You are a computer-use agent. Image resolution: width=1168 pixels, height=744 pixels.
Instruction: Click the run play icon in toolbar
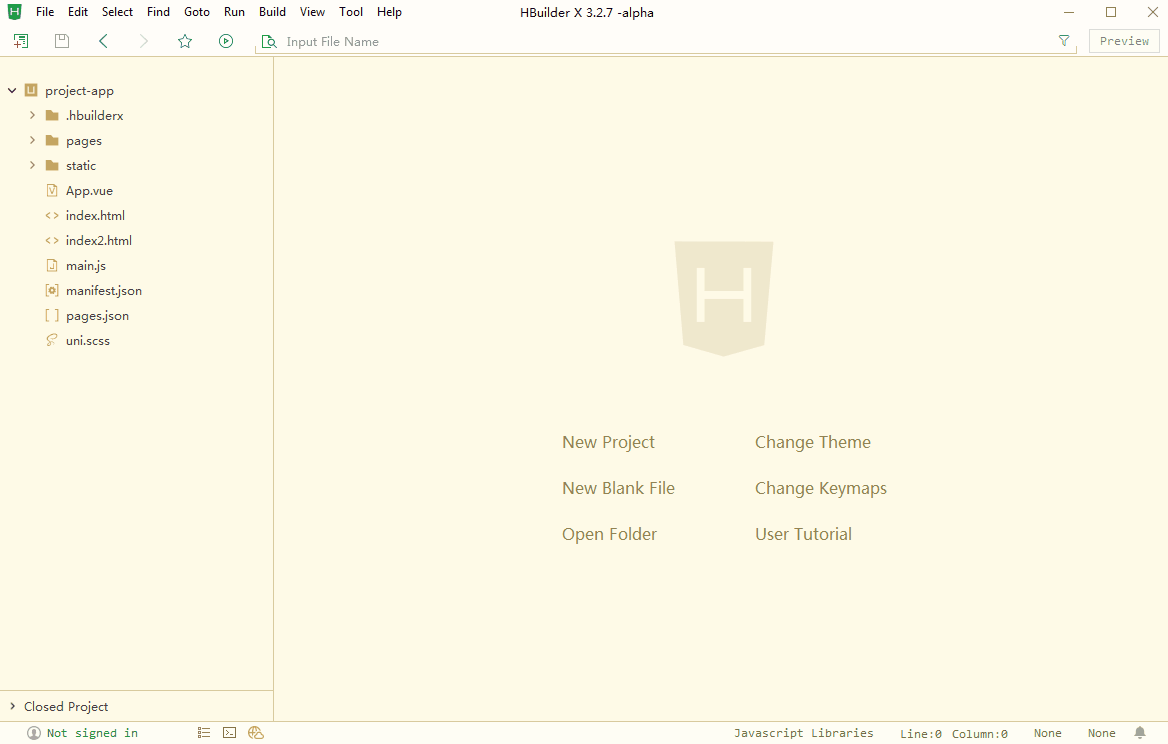point(226,41)
